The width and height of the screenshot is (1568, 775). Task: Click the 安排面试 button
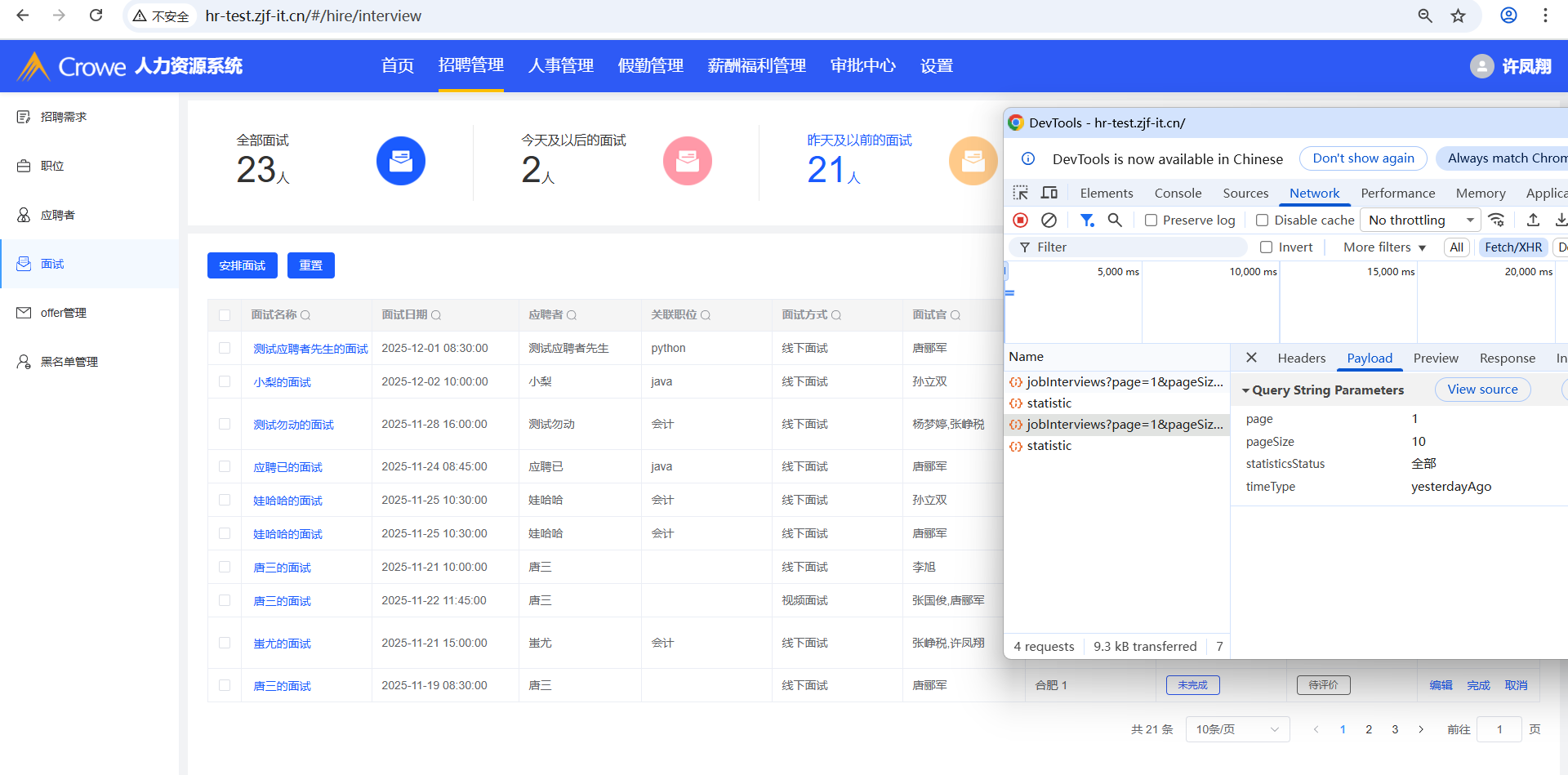tap(243, 265)
